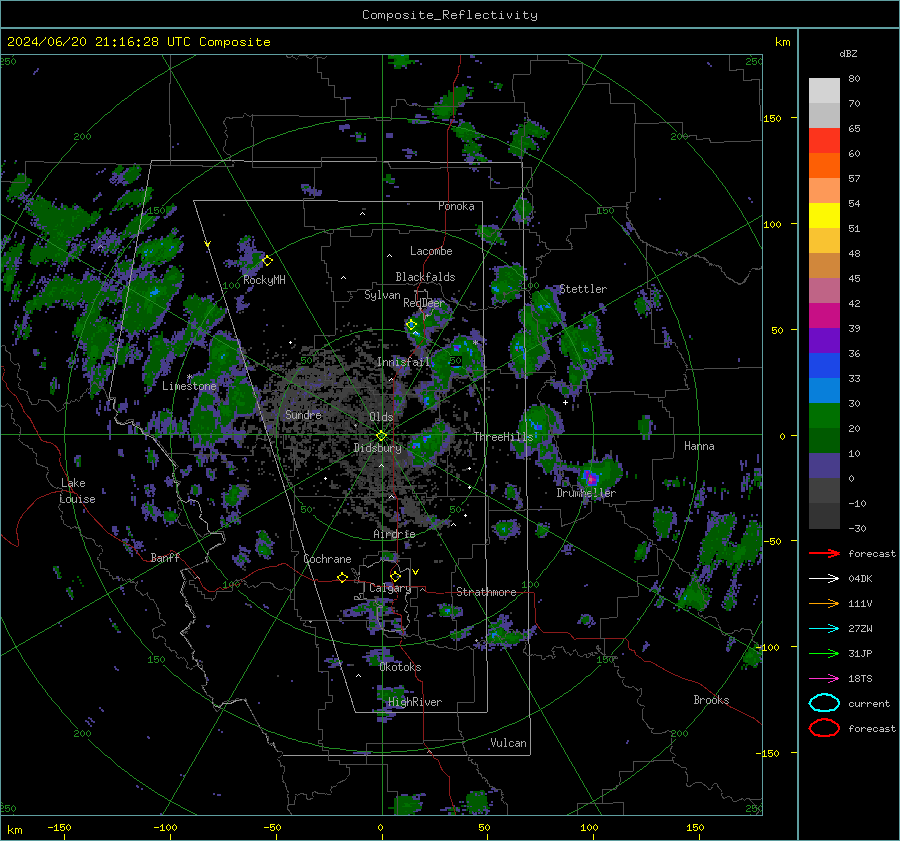
Task: Click the Didsbury city label
Action: (378, 448)
